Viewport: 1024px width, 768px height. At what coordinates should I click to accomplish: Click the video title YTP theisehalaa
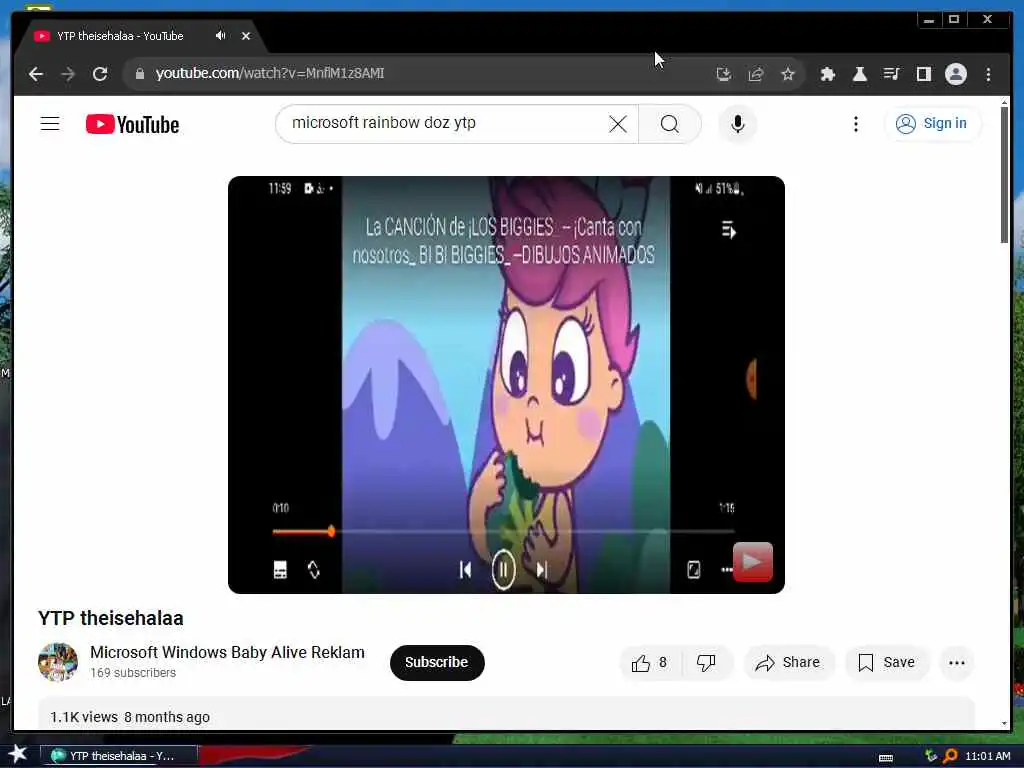pos(110,618)
